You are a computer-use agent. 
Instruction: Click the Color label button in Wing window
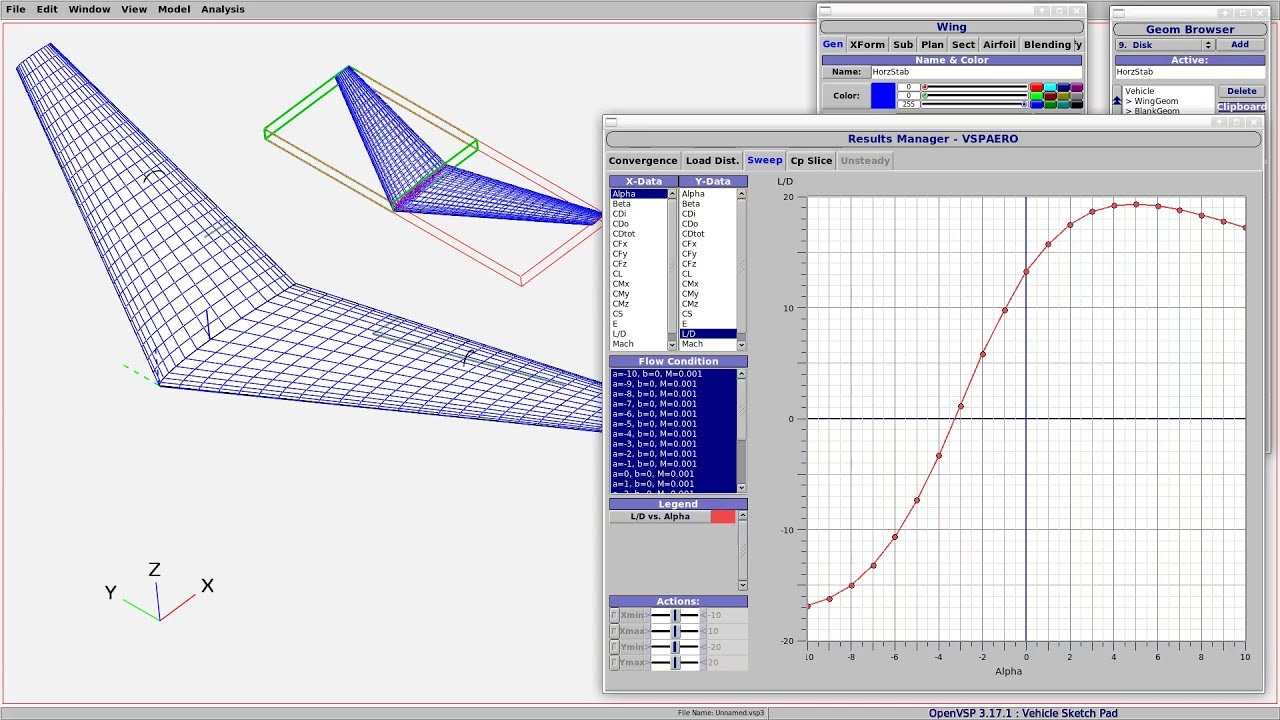coord(846,96)
